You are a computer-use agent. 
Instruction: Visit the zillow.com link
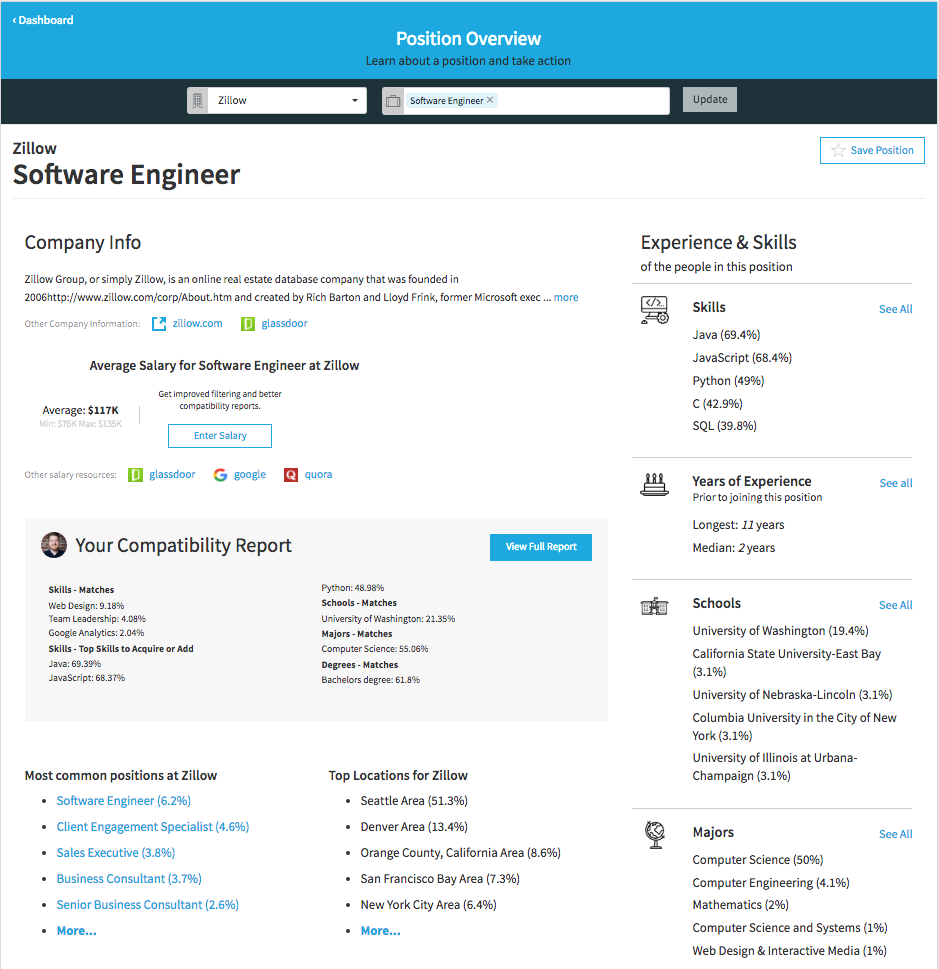pyautogui.click(x=197, y=323)
